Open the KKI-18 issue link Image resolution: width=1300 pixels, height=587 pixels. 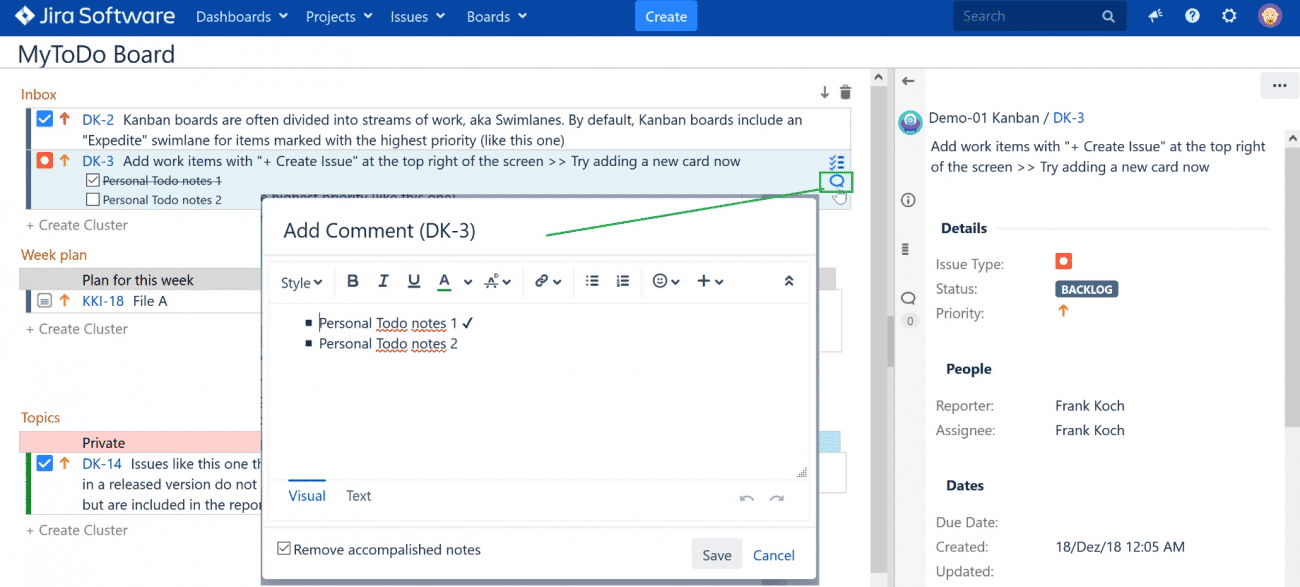(x=103, y=301)
